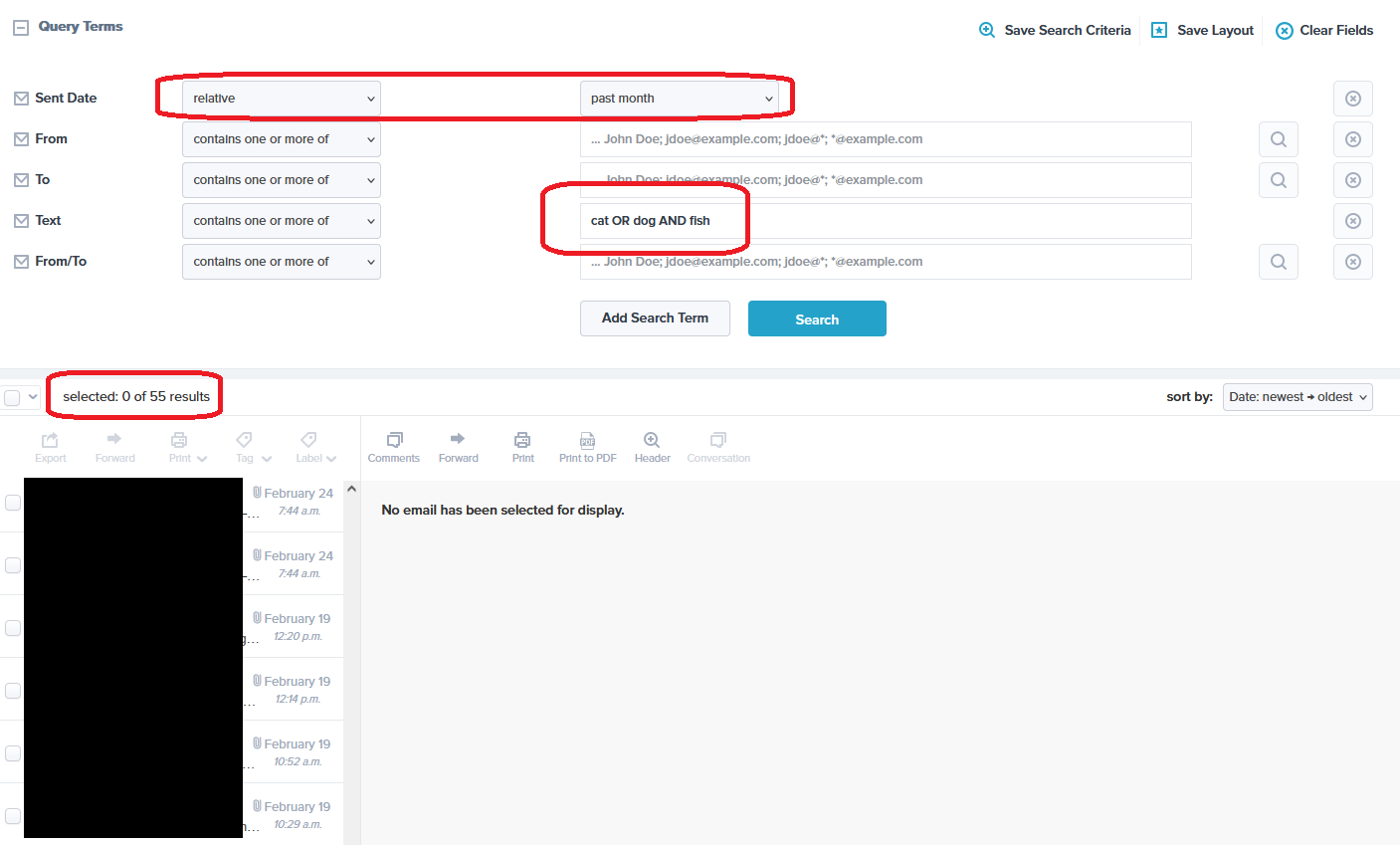Open the 'relative' Sent Date type dropdown
The height and width of the screenshot is (845, 1400).
(281, 99)
